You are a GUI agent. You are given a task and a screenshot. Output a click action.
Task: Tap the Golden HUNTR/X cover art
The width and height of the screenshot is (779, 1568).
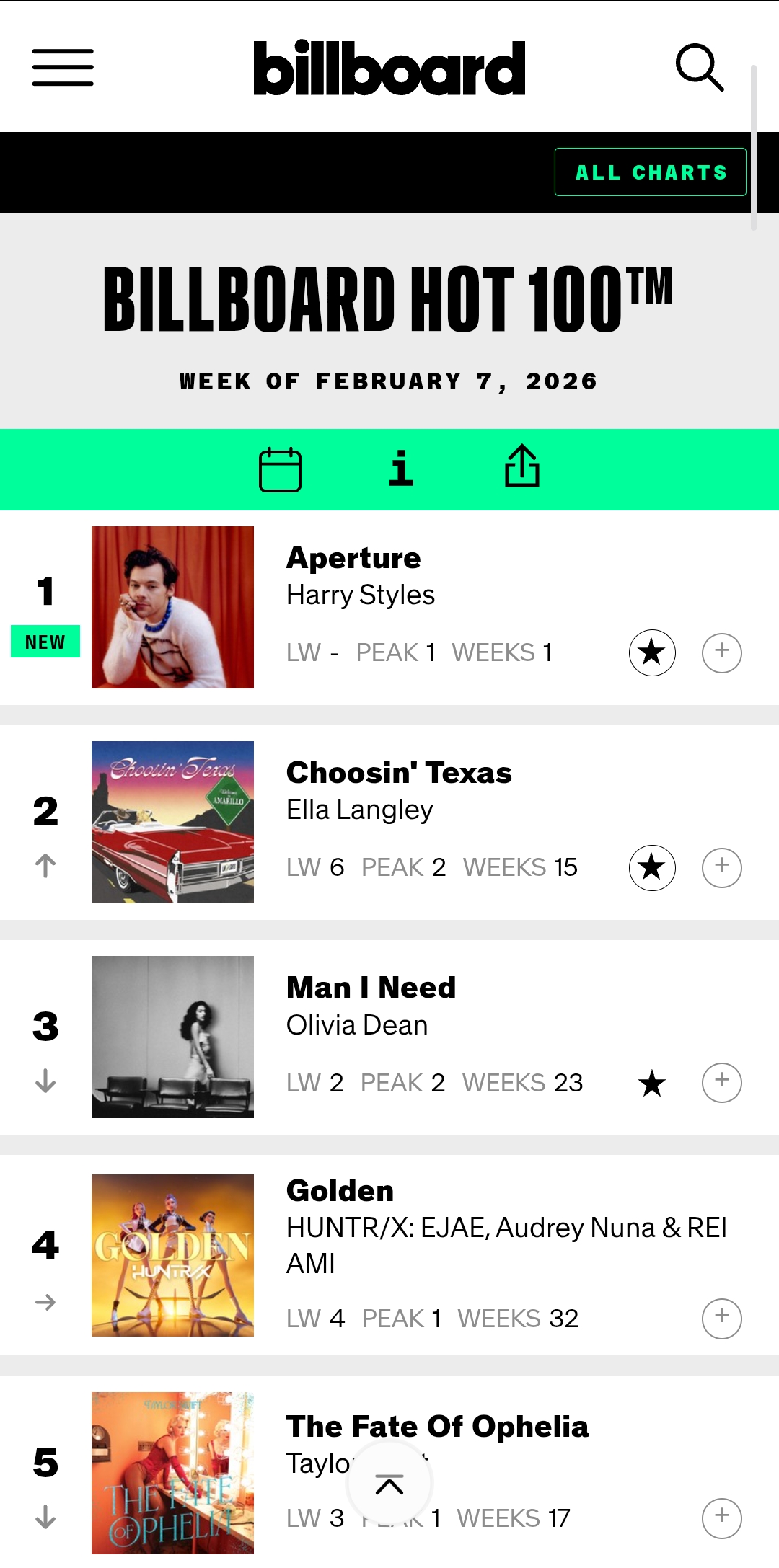[x=172, y=1255]
